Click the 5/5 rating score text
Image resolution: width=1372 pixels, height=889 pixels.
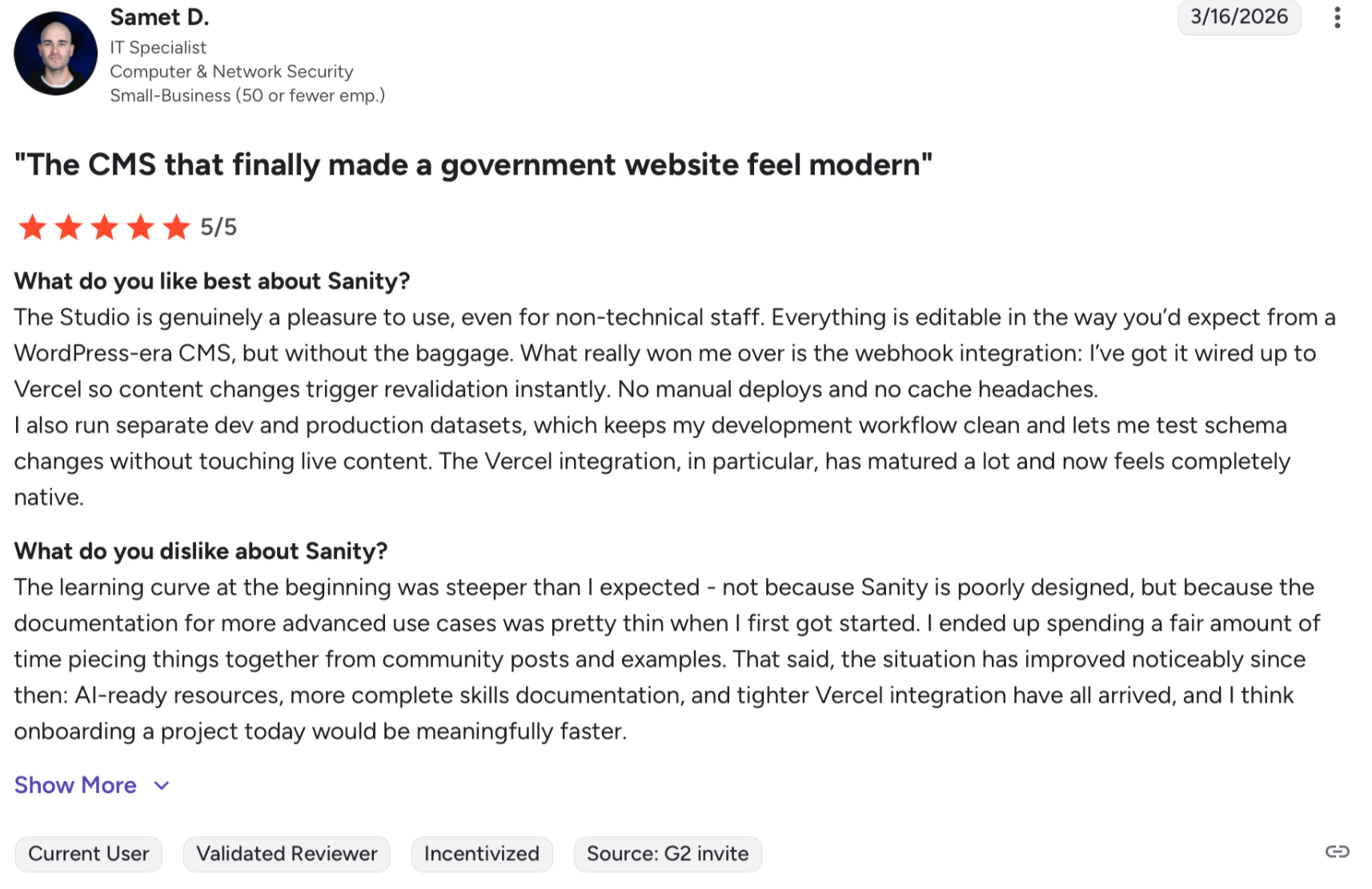click(219, 227)
